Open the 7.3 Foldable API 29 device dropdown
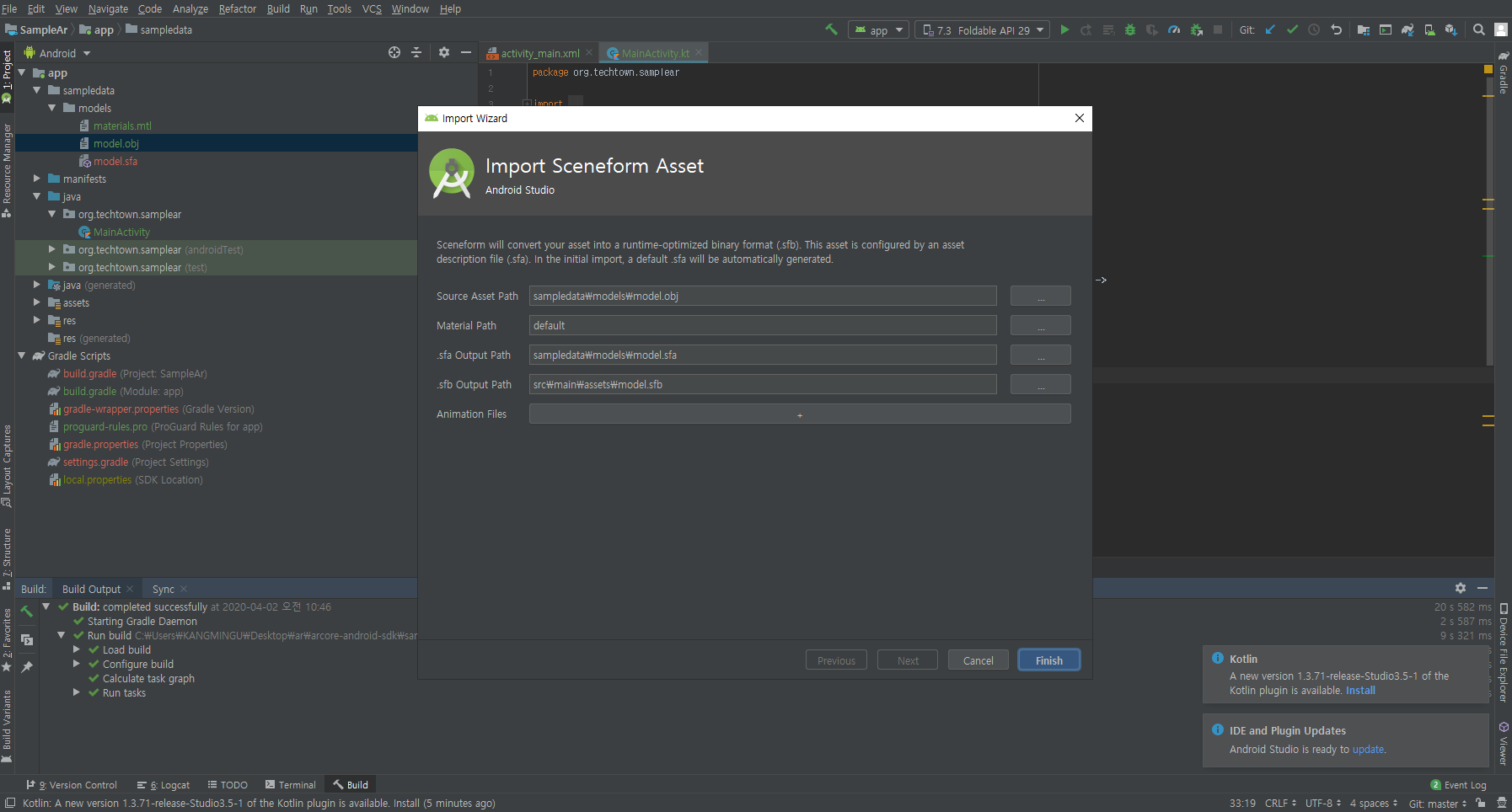1512x812 pixels. 983,30
